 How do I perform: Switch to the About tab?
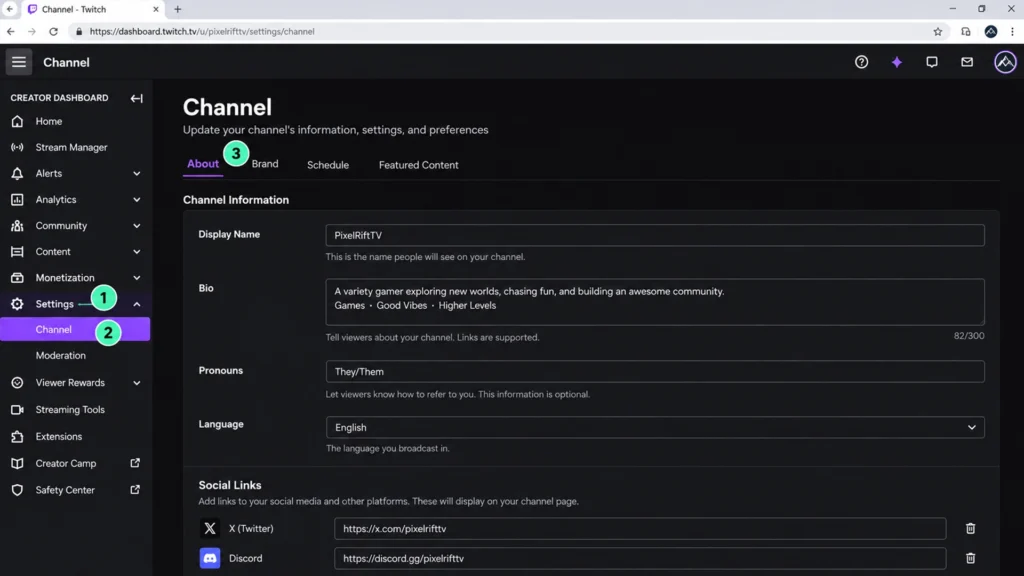(x=202, y=164)
